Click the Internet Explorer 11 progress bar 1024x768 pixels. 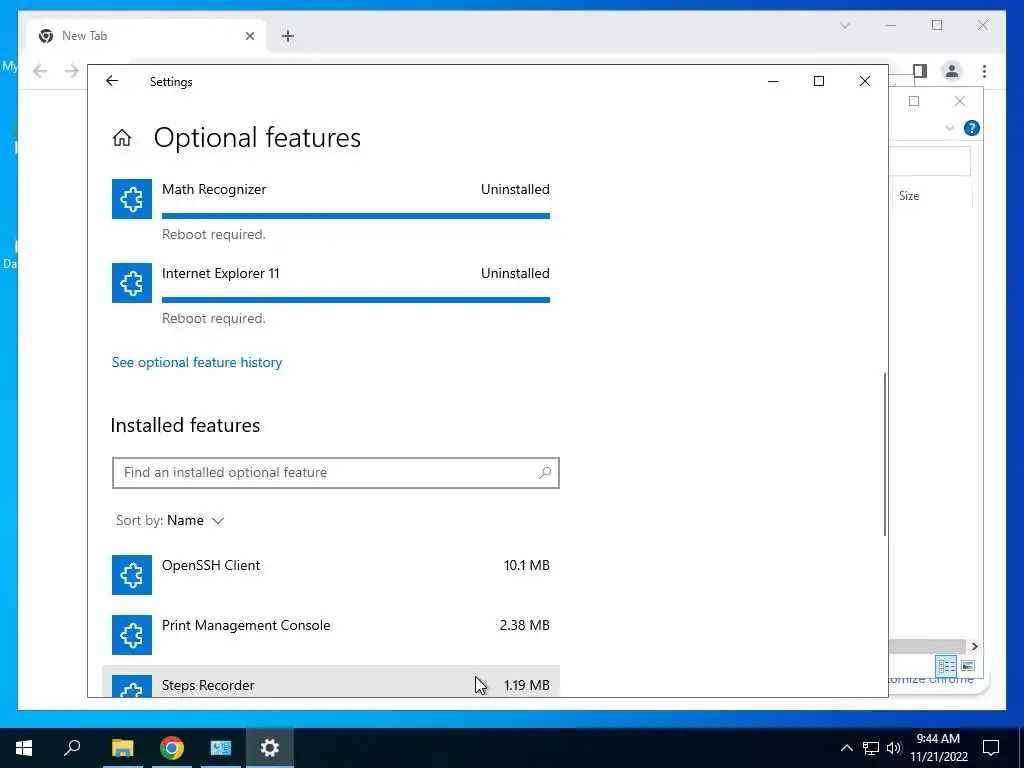point(356,300)
